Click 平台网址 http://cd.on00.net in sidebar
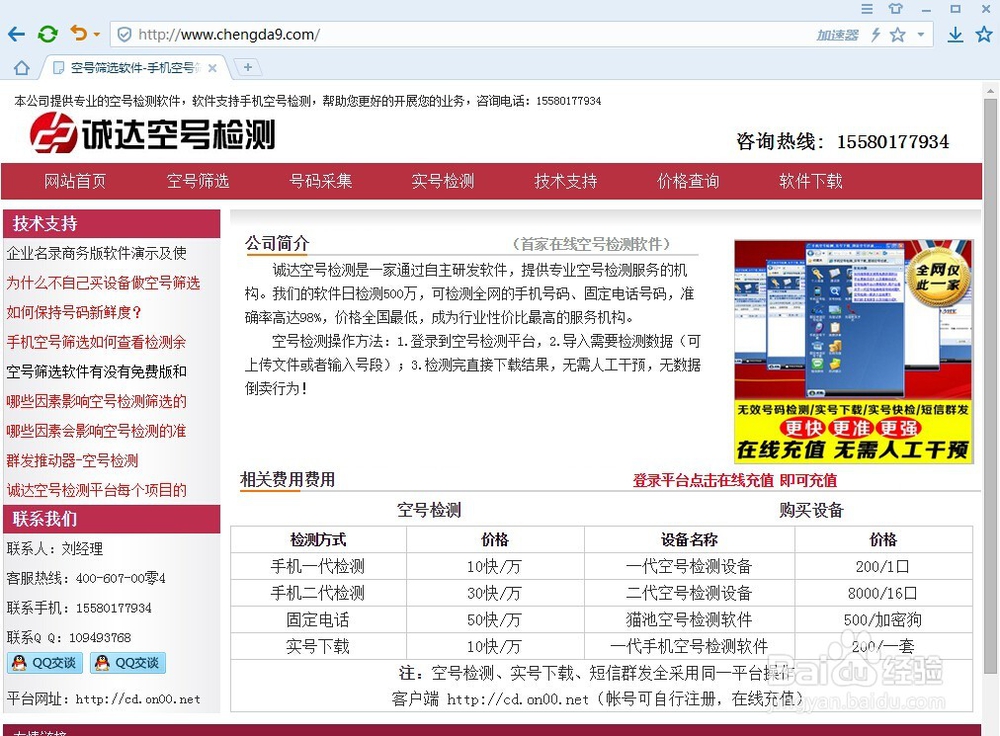 (x=103, y=699)
